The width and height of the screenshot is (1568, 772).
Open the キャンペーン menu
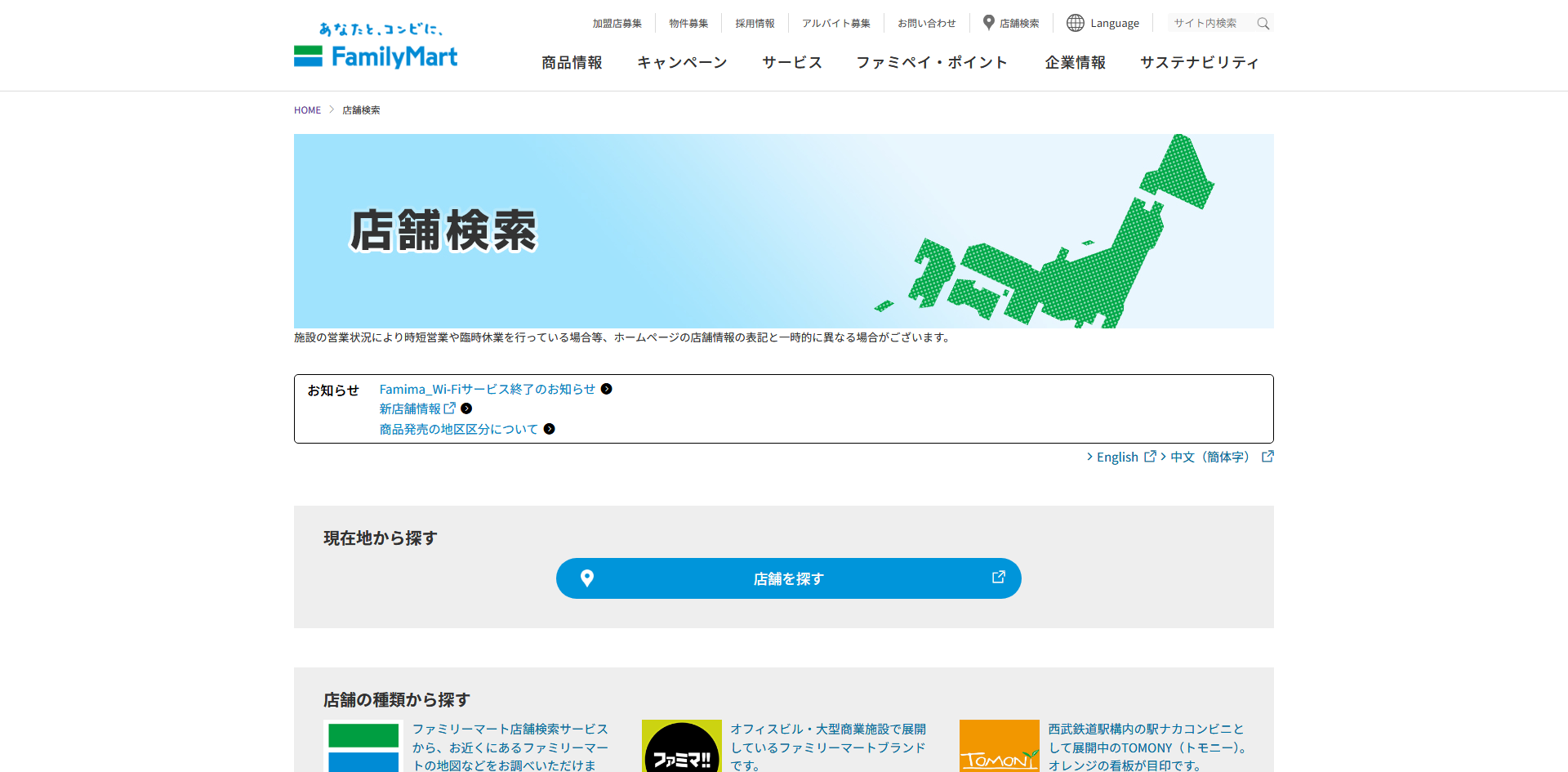click(682, 62)
